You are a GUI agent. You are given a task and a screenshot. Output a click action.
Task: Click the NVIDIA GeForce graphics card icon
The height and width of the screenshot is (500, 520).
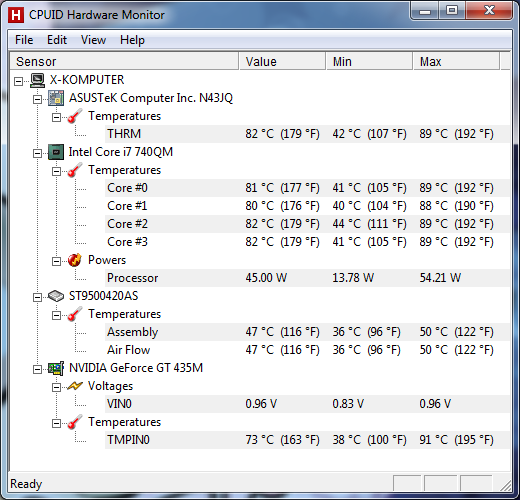56,368
